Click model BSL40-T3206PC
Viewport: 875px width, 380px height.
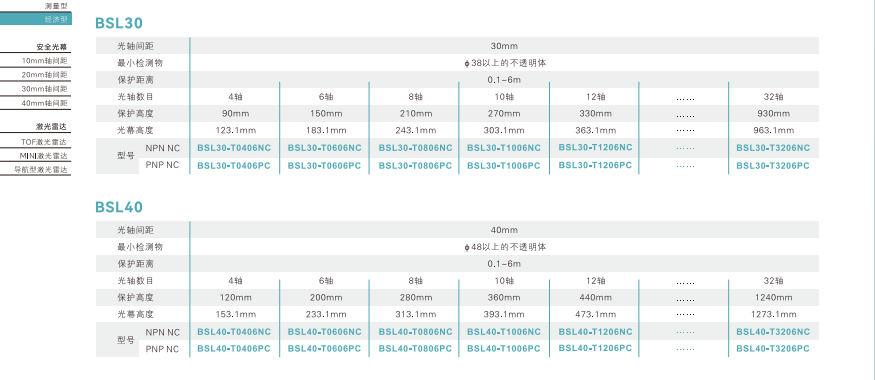(x=773, y=349)
